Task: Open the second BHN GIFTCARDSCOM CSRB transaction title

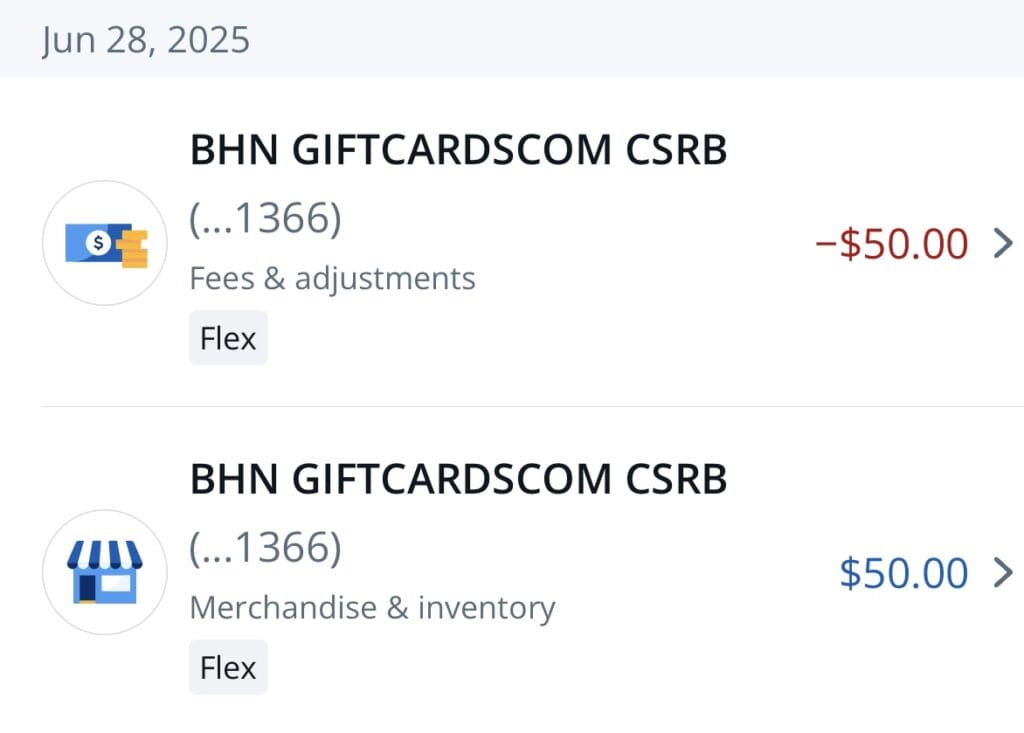Action: coord(458,480)
